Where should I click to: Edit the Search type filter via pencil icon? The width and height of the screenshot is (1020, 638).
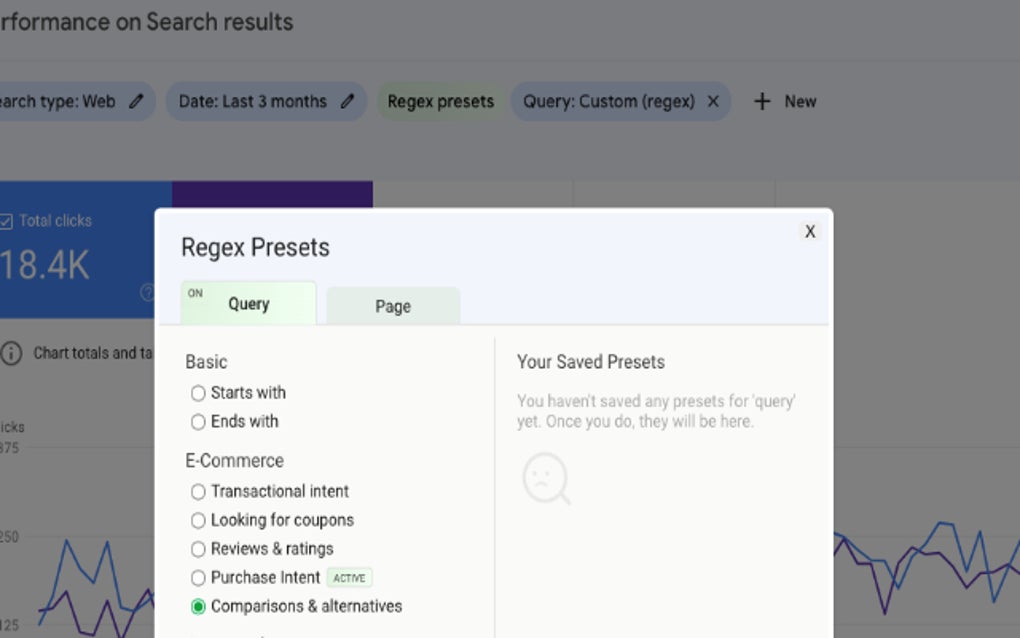[137, 101]
